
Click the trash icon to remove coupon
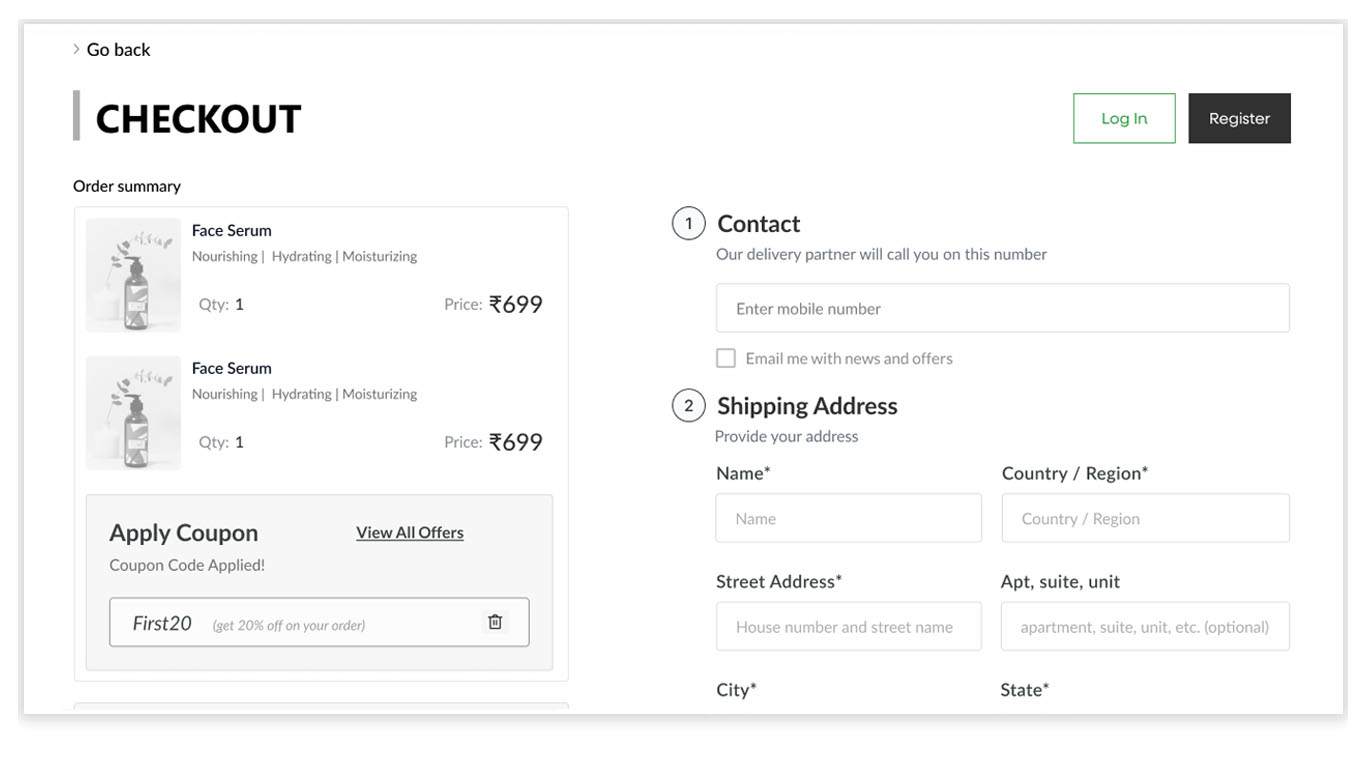point(494,622)
